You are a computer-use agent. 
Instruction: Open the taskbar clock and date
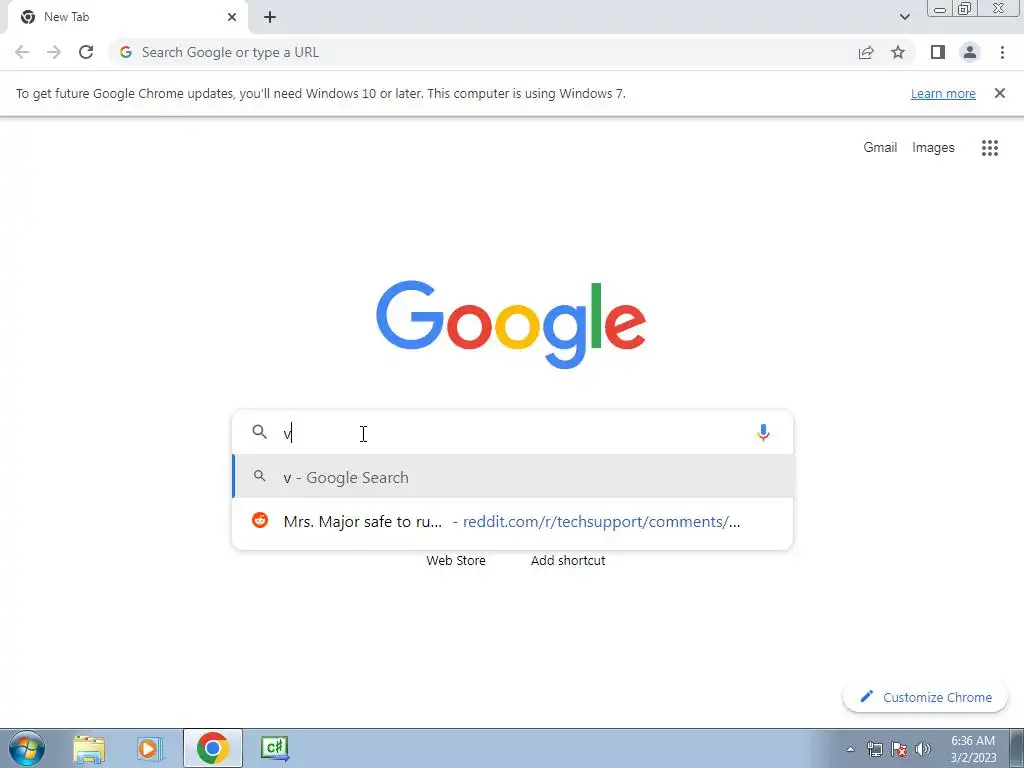tap(973, 749)
